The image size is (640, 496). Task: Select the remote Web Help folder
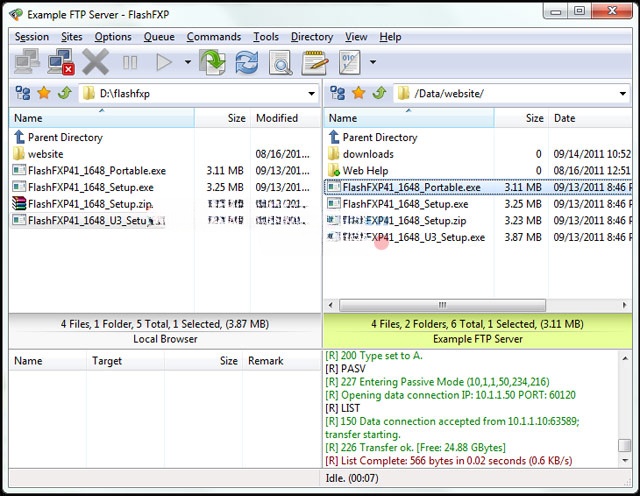pos(358,171)
